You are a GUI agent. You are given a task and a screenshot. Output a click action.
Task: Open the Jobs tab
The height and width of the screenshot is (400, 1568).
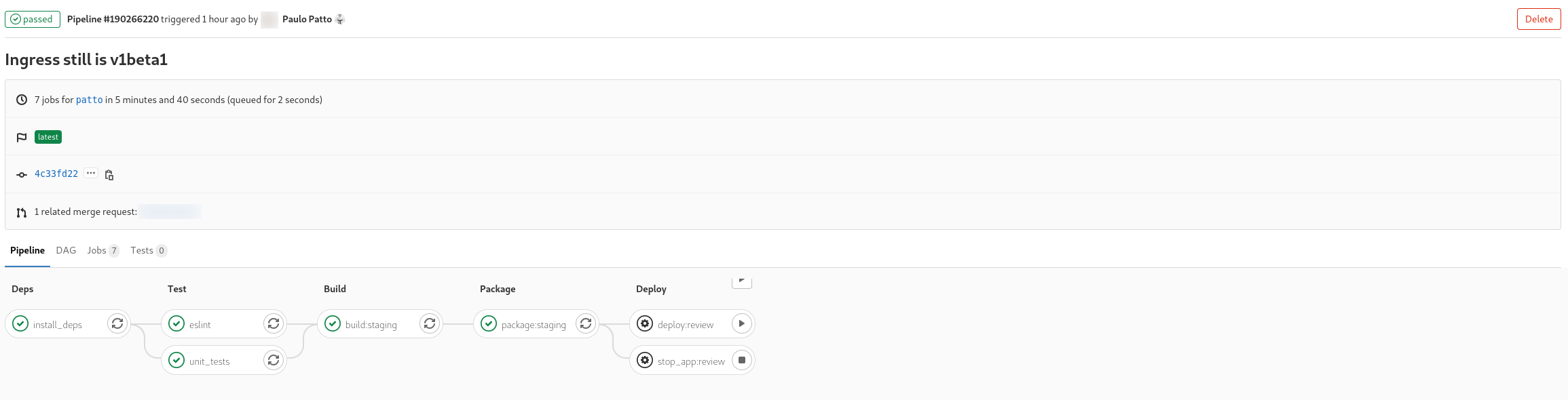[x=102, y=250]
